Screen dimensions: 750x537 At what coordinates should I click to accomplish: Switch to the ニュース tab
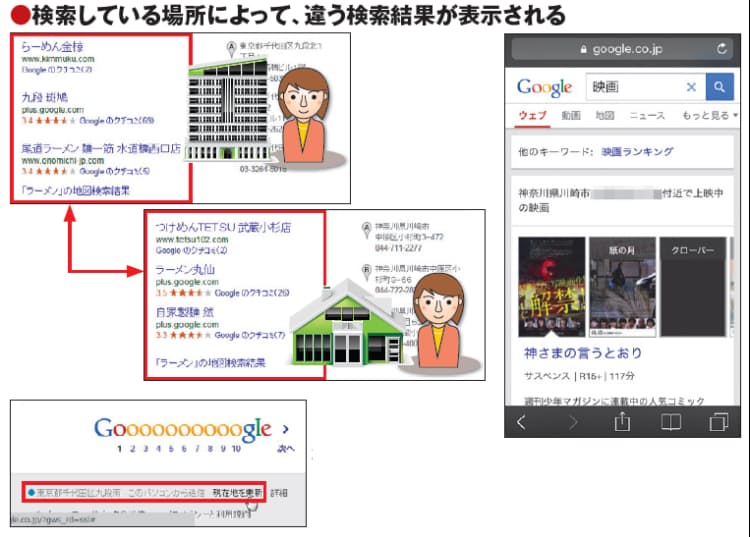647,116
